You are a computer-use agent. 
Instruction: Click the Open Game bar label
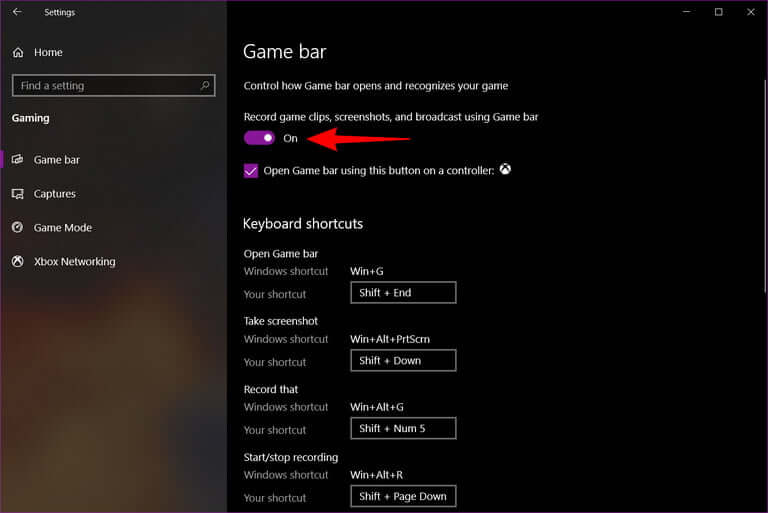pyautogui.click(x=281, y=254)
